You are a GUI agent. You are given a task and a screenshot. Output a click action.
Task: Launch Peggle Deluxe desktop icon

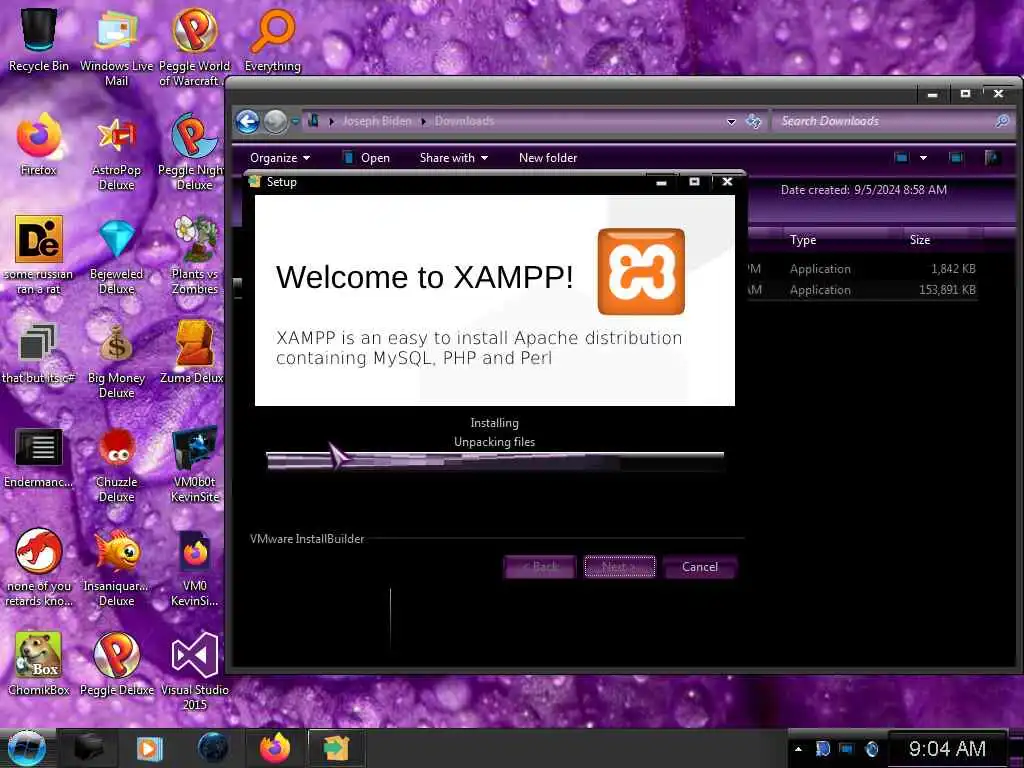[116, 663]
